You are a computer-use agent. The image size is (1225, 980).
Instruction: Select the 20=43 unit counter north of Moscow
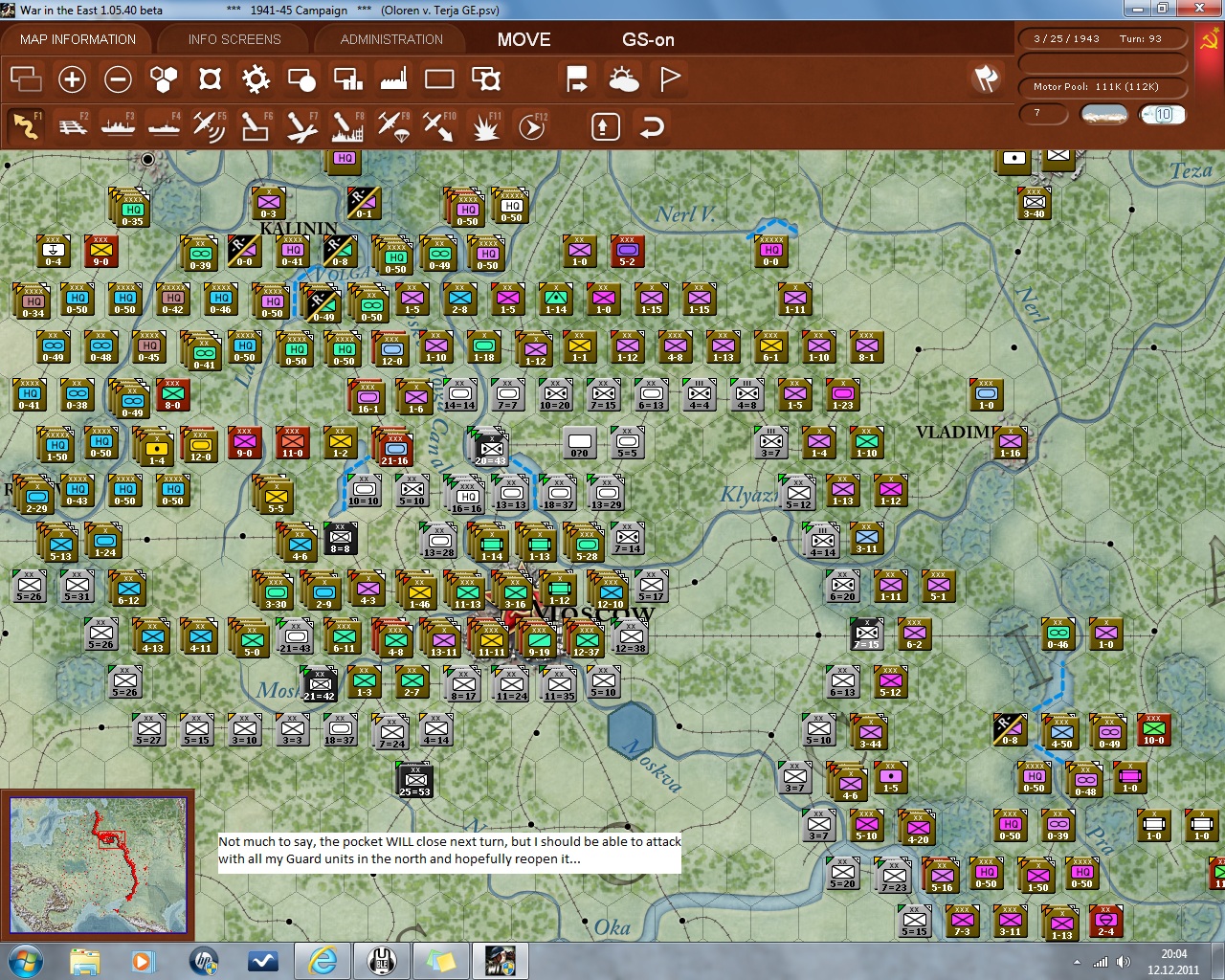pyautogui.click(x=491, y=448)
